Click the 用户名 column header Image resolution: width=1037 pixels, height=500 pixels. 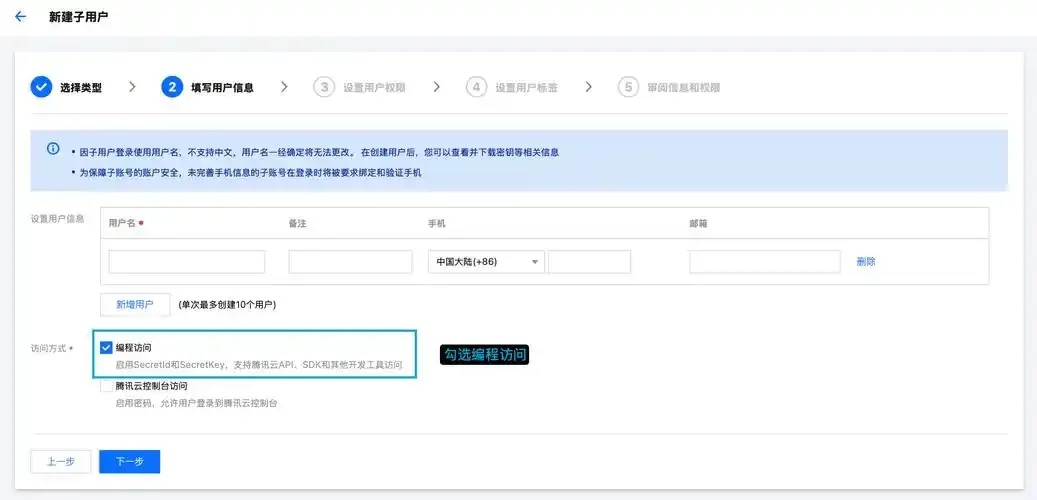[122, 224]
